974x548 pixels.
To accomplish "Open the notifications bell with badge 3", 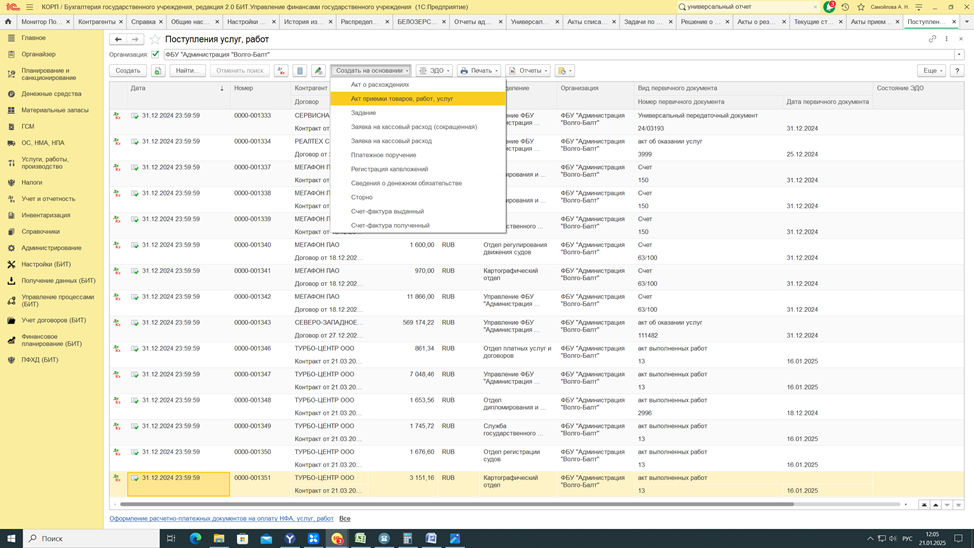I will (829, 7).
